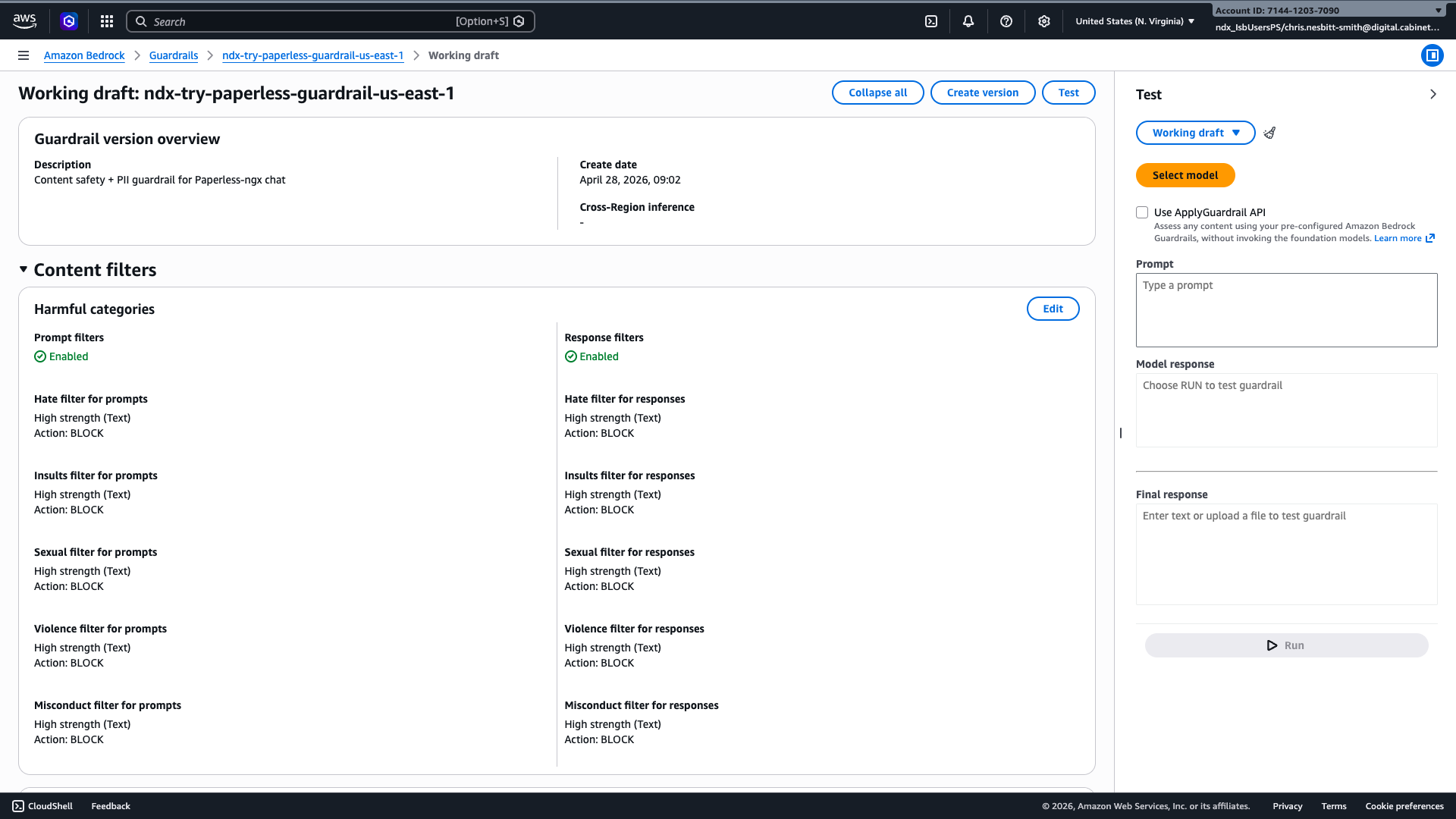
Task: Click the Prompt filters Enabled status
Action: [61, 356]
